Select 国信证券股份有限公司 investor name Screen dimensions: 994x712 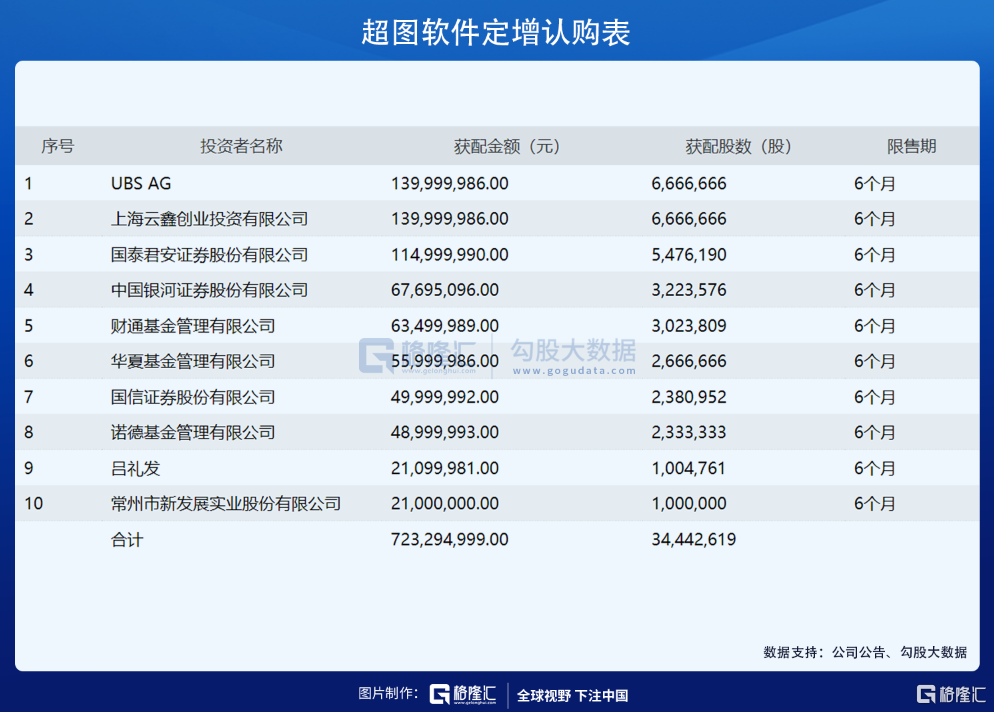pyautogui.click(x=193, y=397)
